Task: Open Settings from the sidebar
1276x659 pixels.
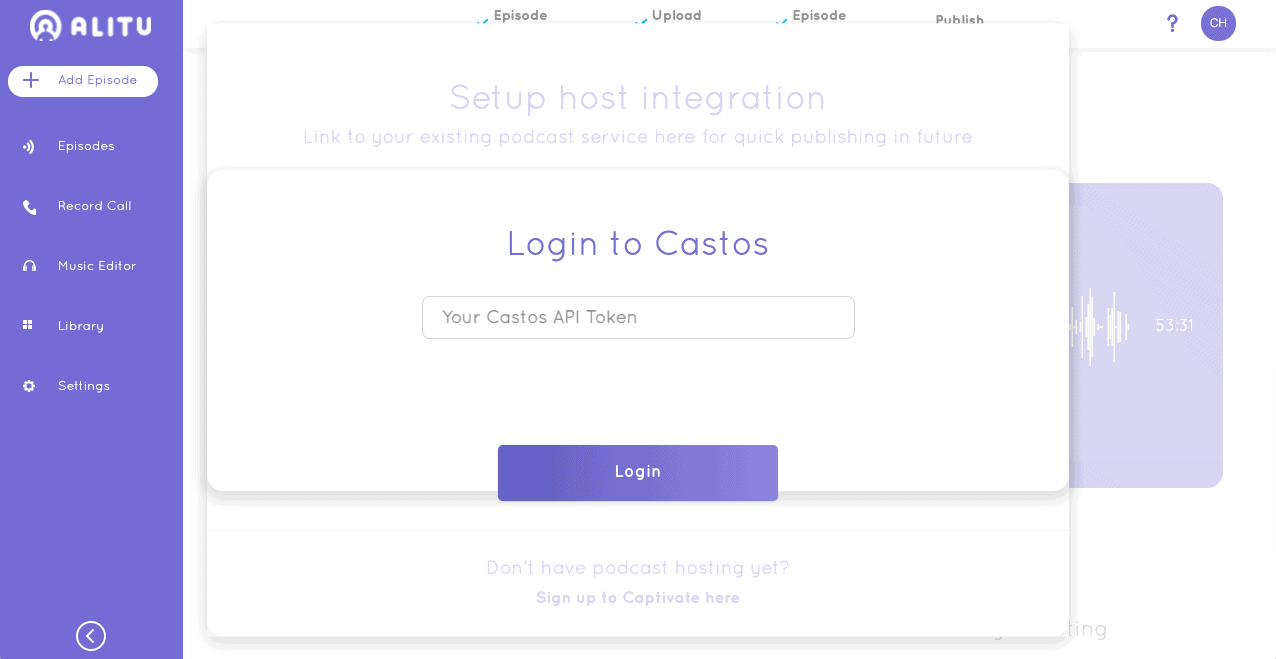Action: click(83, 386)
